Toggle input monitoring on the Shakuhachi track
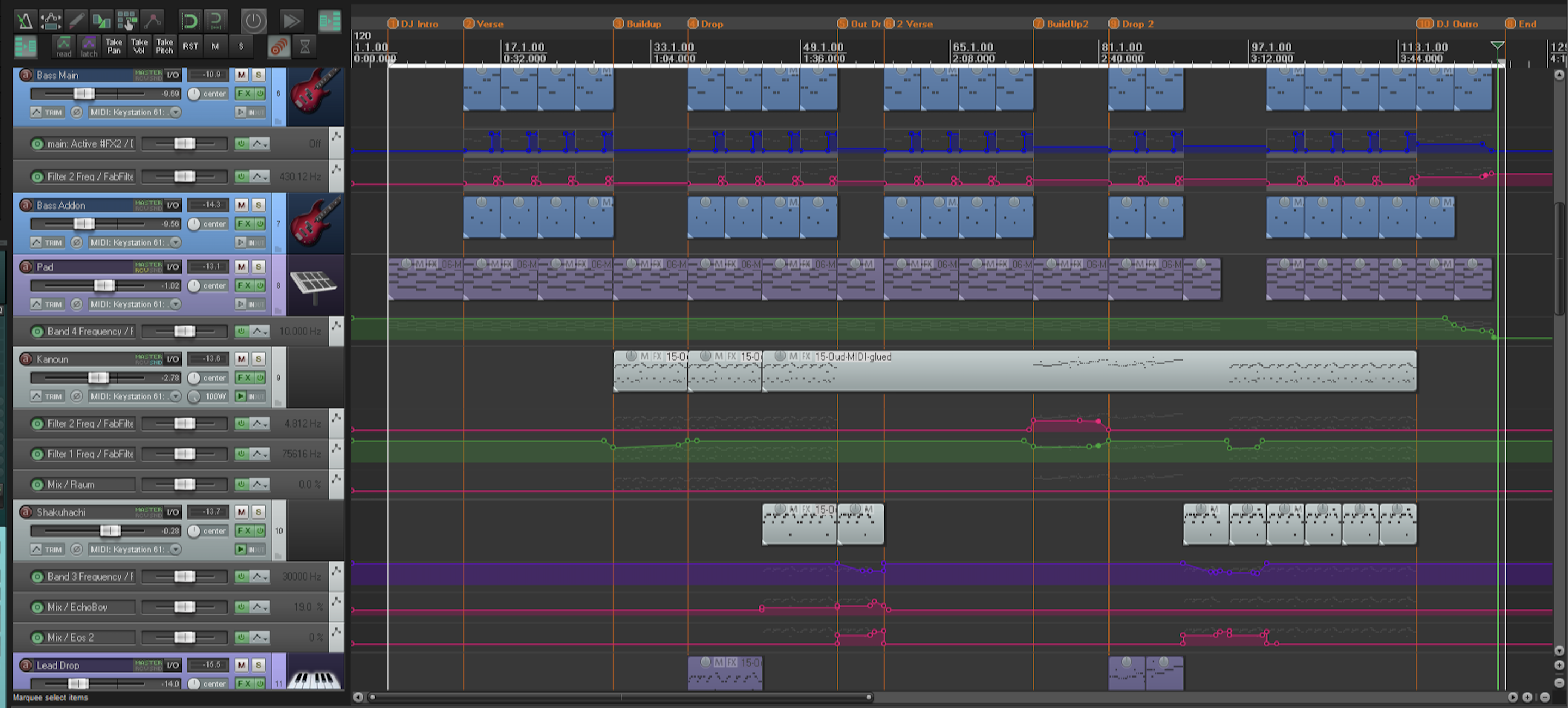 pyautogui.click(x=241, y=549)
